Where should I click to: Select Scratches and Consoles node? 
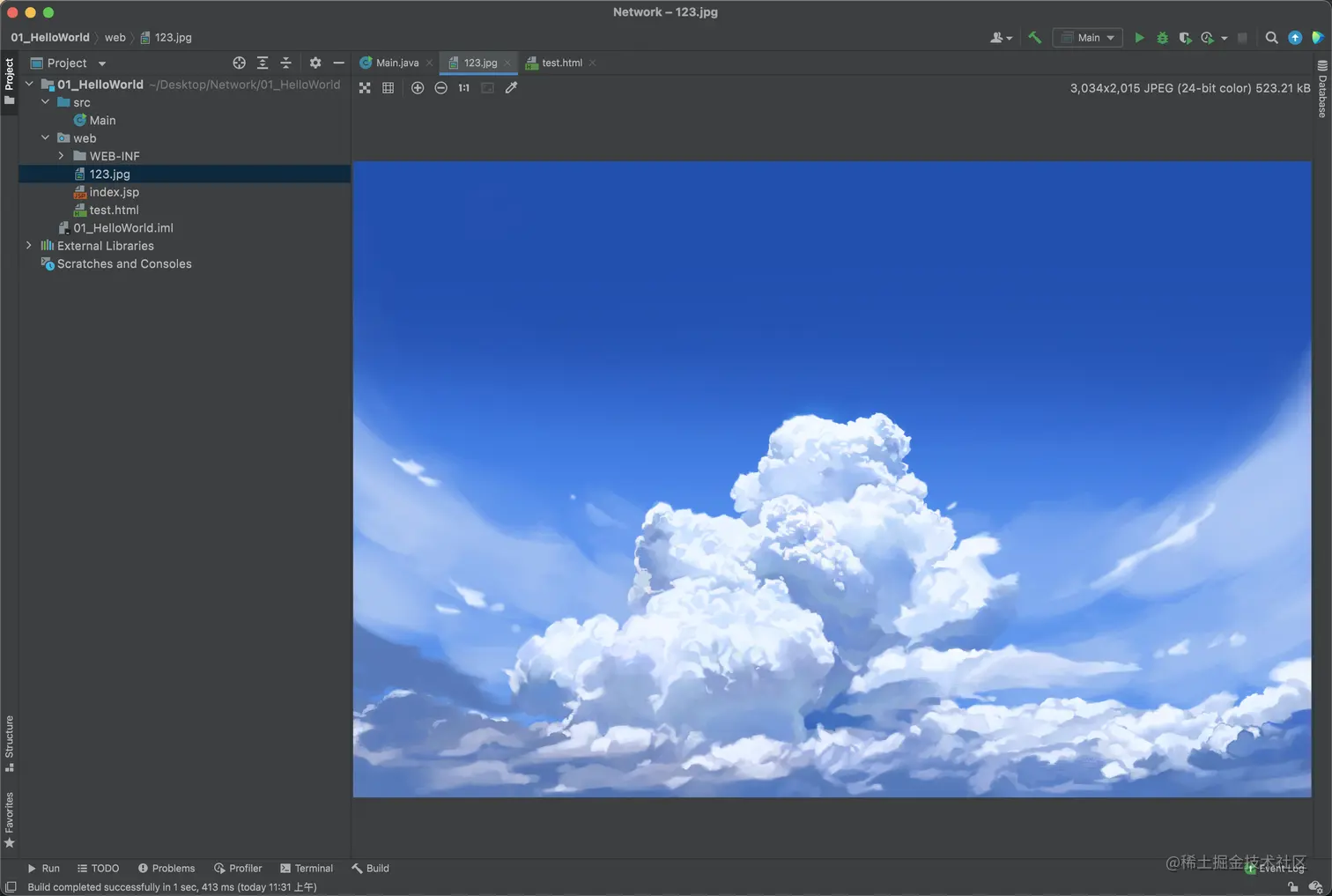point(124,264)
